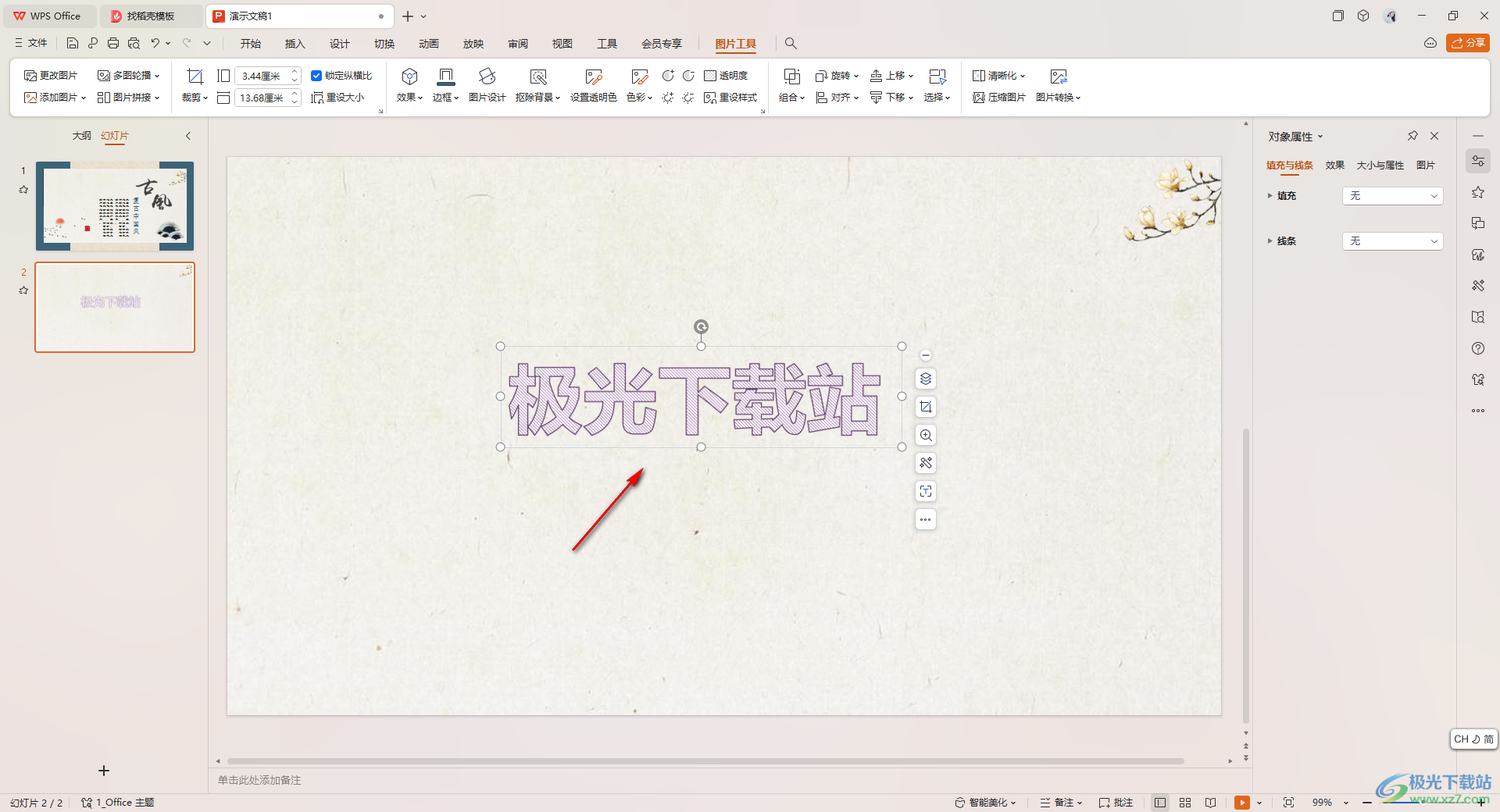The image size is (1500, 812).
Task: Switch to 图片 tab in properties pane
Action: pyautogui.click(x=1426, y=166)
